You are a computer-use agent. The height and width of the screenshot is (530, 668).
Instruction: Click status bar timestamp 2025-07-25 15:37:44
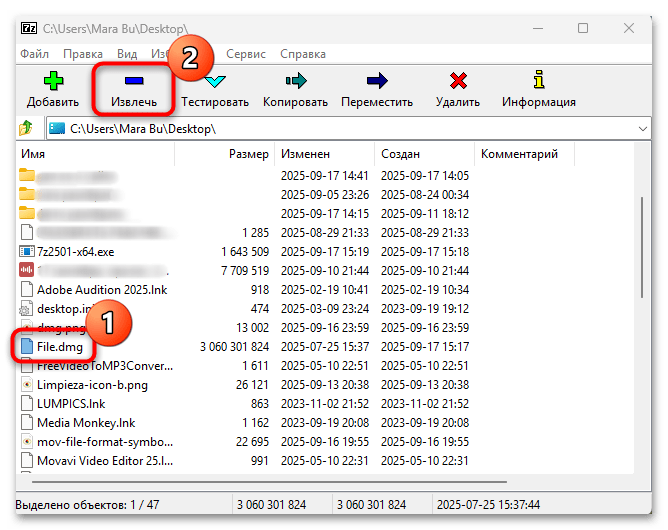tap(488, 505)
